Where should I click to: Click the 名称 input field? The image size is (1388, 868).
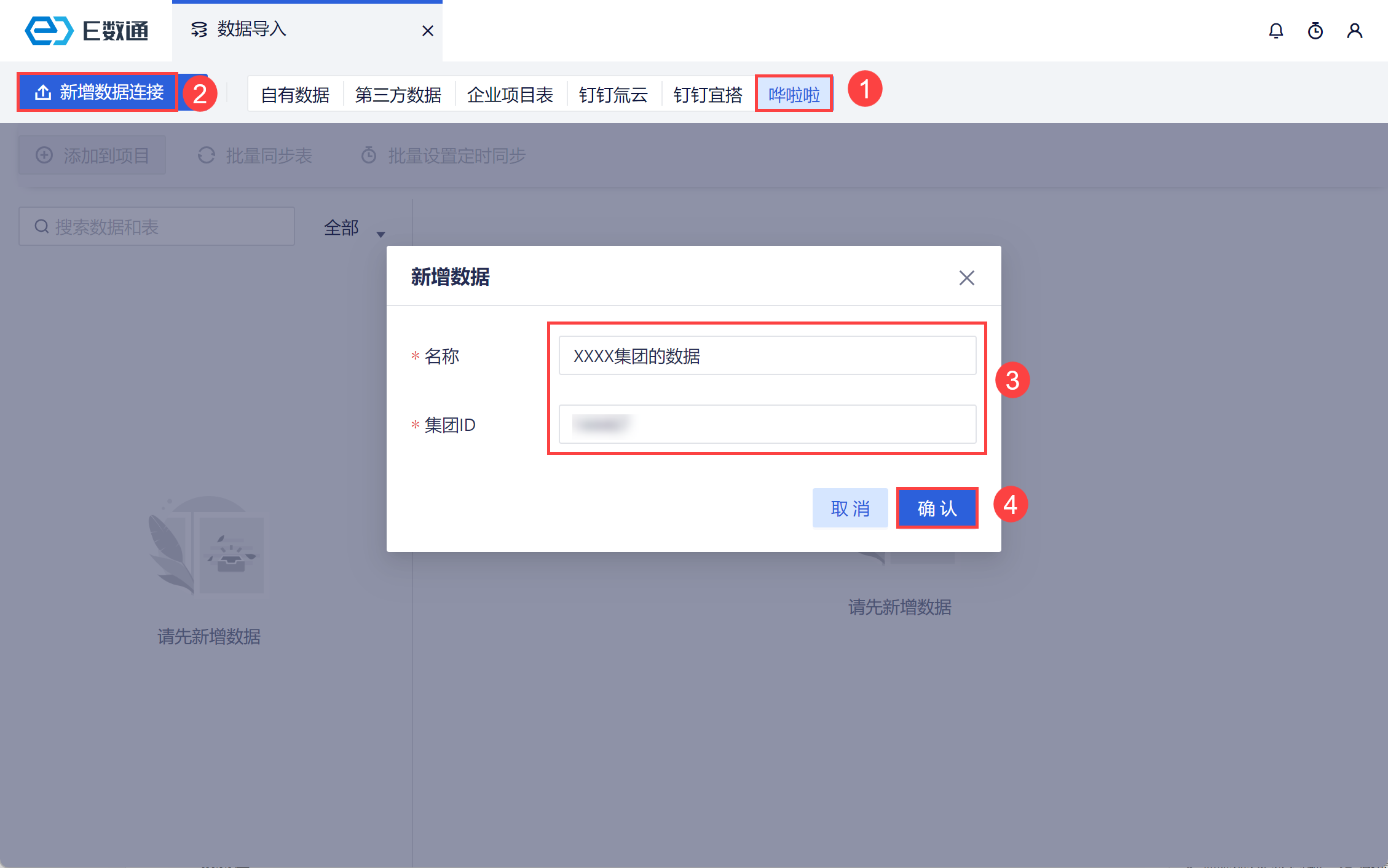[767, 355]
